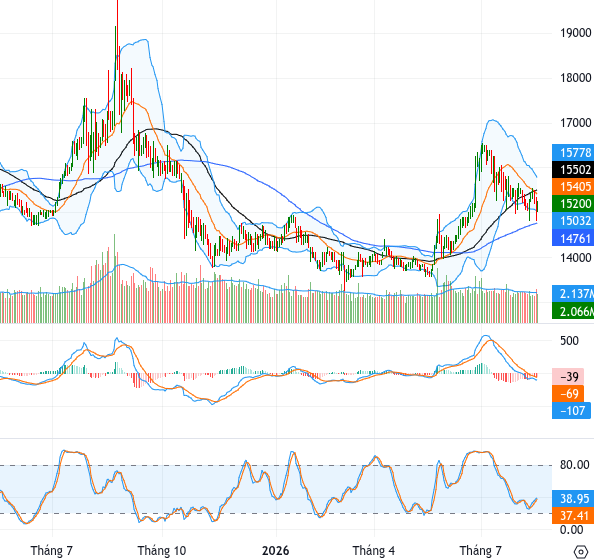
Task: Select the orange 15405 price label
Action: pos(573,187)
